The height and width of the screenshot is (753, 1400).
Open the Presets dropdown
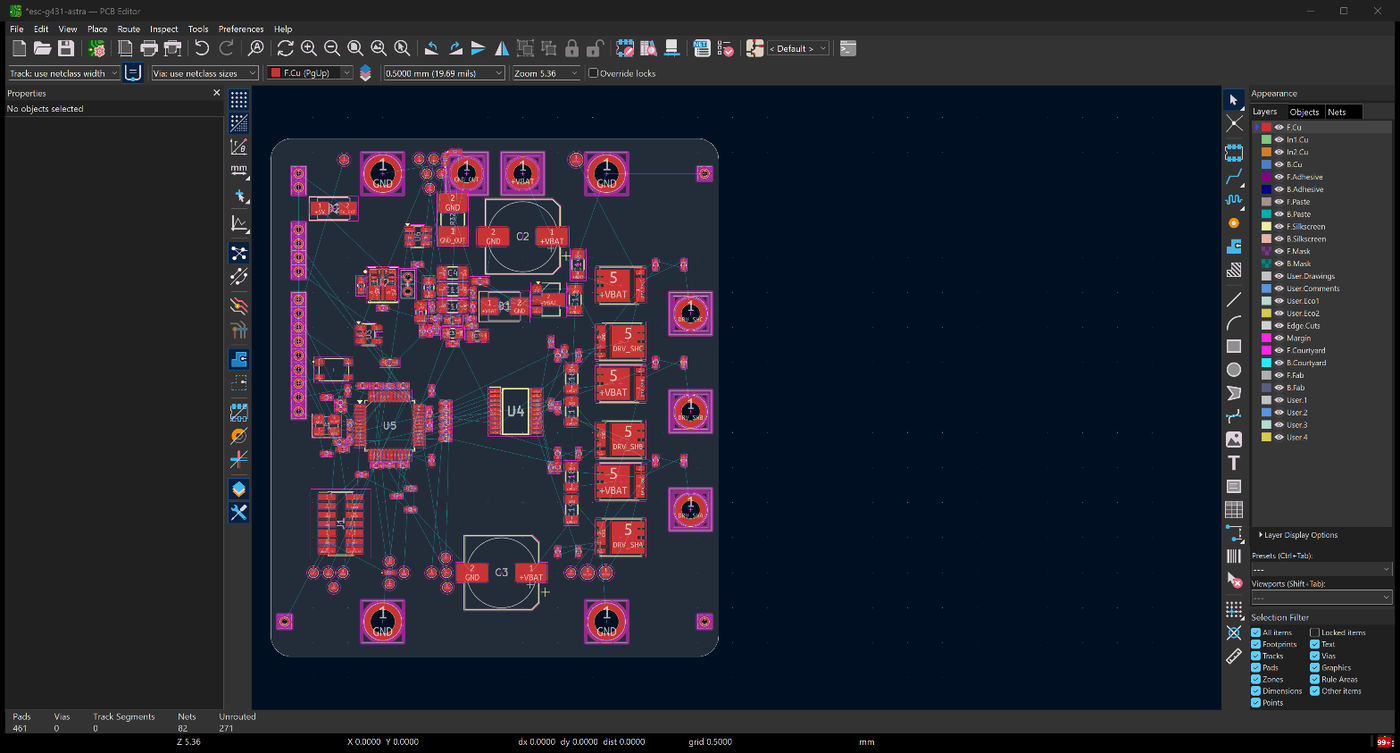[x=1321, y=569]
